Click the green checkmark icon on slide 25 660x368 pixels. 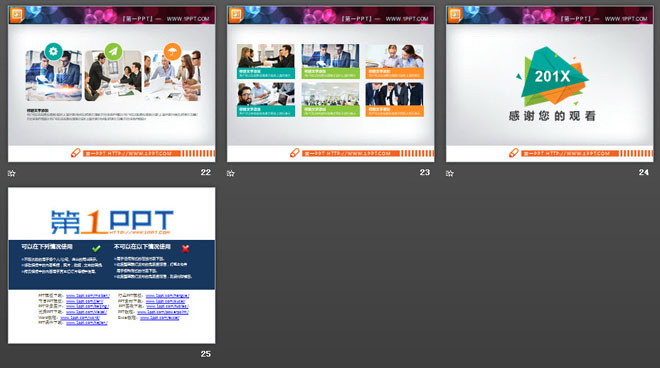pos(96,248)
